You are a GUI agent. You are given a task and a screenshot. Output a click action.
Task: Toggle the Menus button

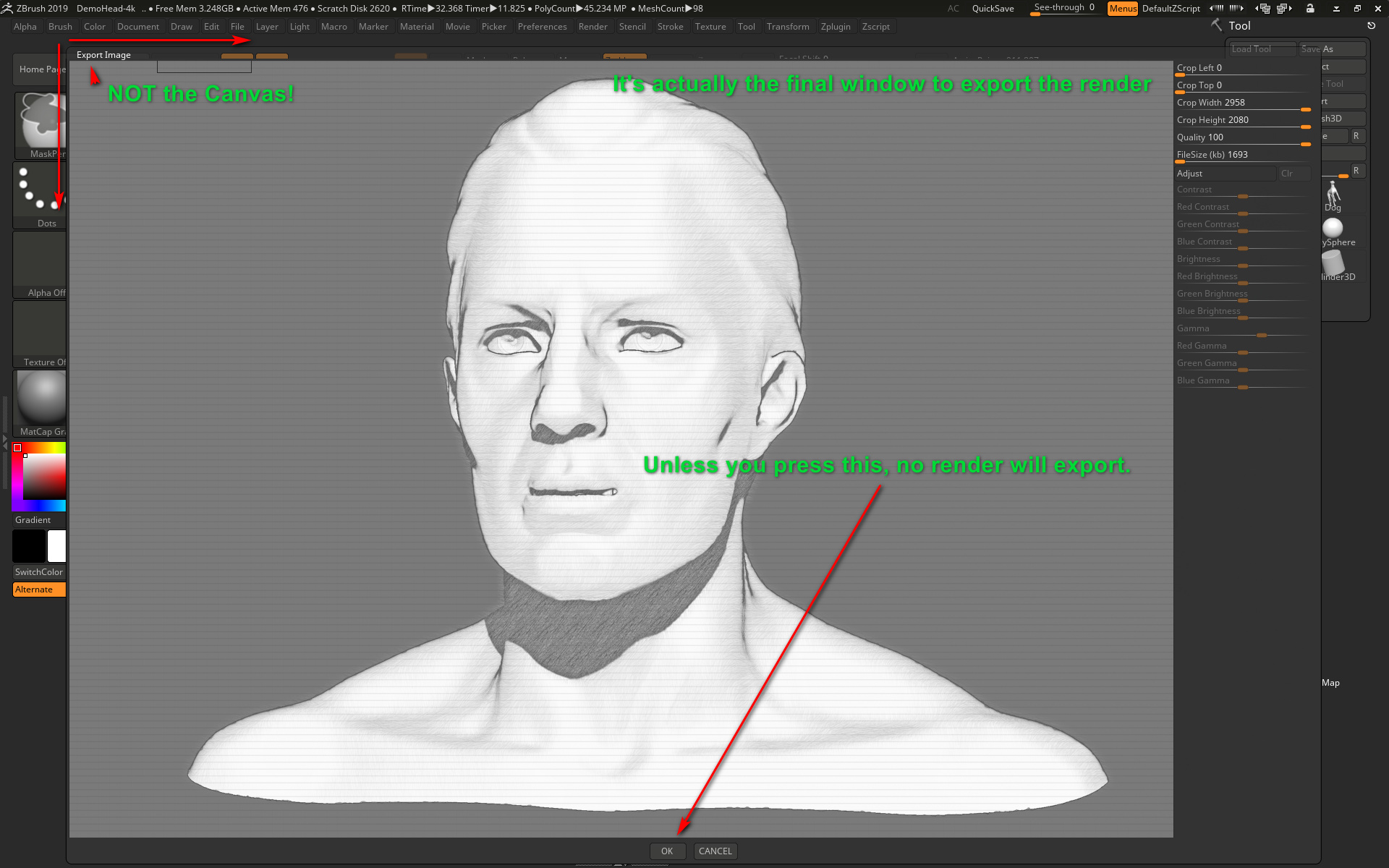tap(1122, 9)
